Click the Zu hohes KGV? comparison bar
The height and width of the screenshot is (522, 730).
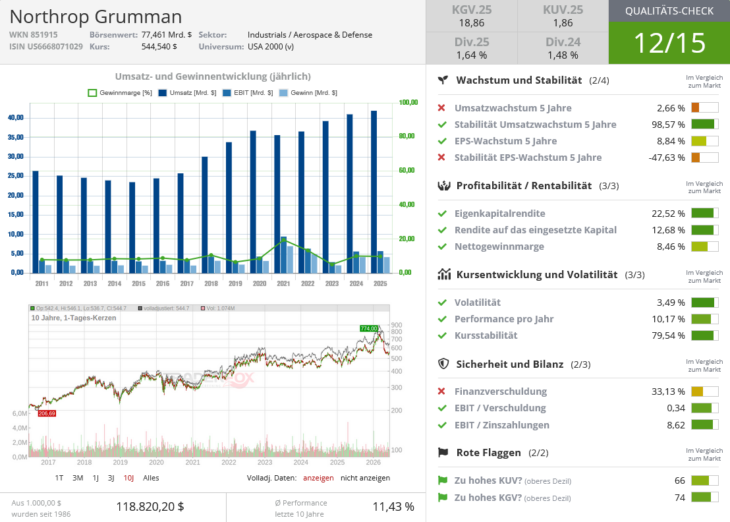pyautogui.click(x=704, y=497)
